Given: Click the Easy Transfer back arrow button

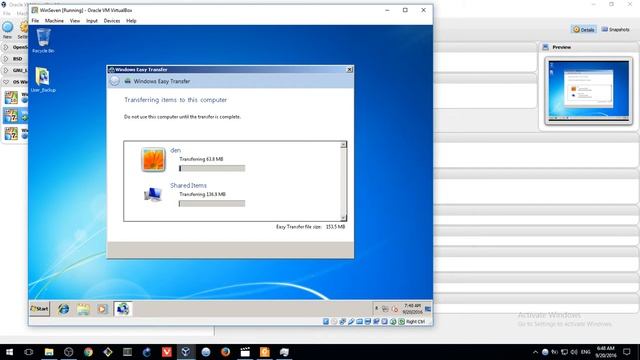Looking at the screenshot, I should click(115, 81).
